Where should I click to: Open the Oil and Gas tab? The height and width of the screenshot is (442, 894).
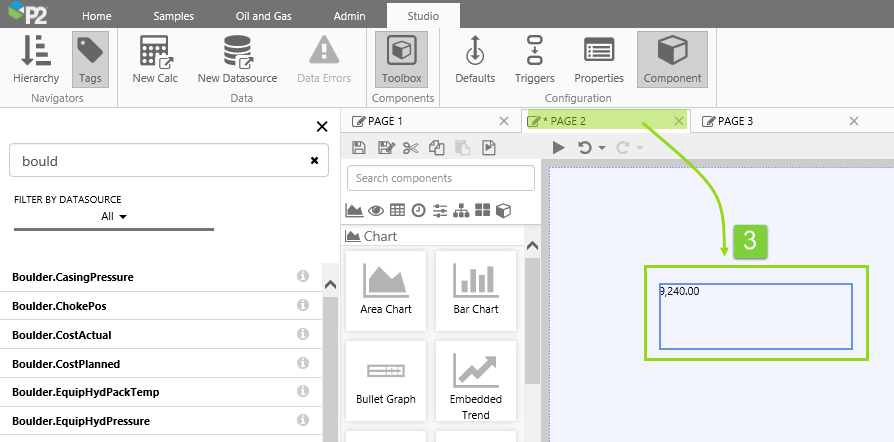click(x=263, y=16)
